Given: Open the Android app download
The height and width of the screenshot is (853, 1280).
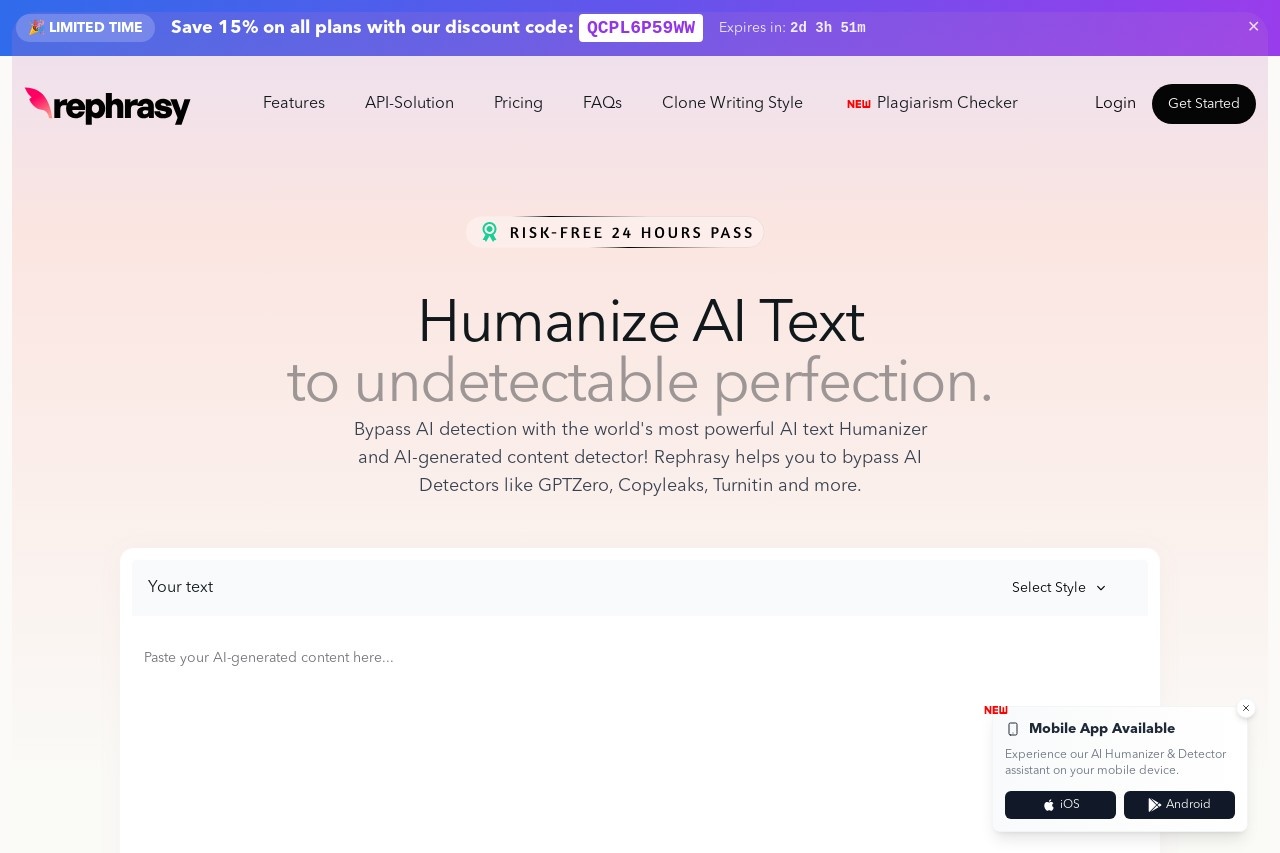Looking at the screenshot, I should 1179,805.
